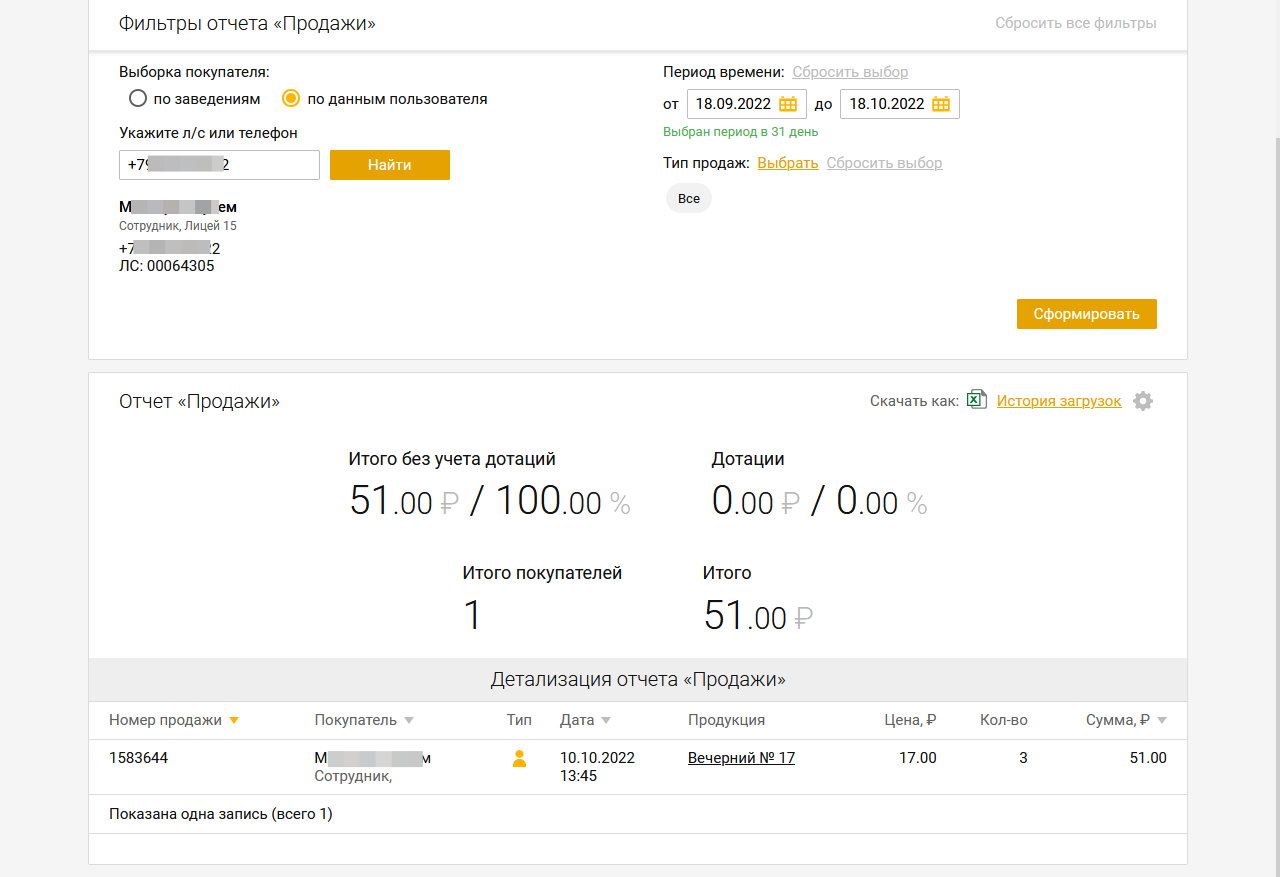Open report settings gear
This screenshot has width=1280, height=877.
[x=1143, y=401]
